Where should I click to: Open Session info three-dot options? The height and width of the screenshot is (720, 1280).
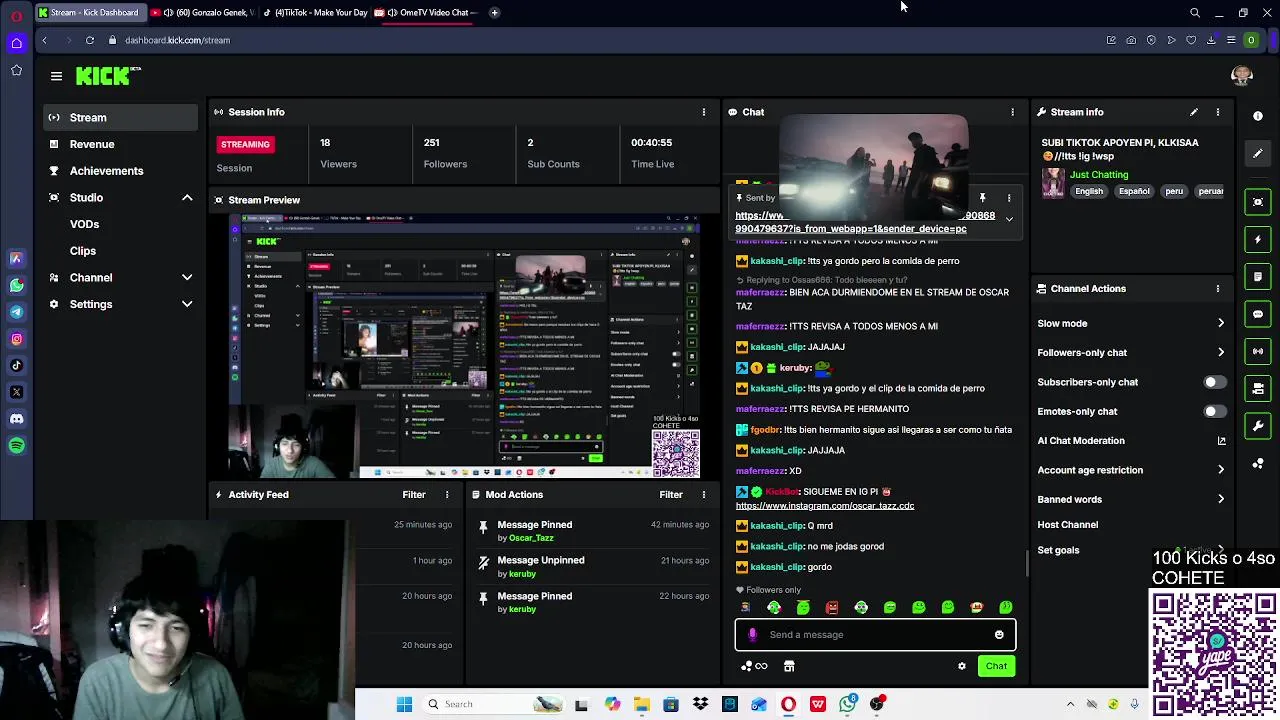[x=703, y=112]
